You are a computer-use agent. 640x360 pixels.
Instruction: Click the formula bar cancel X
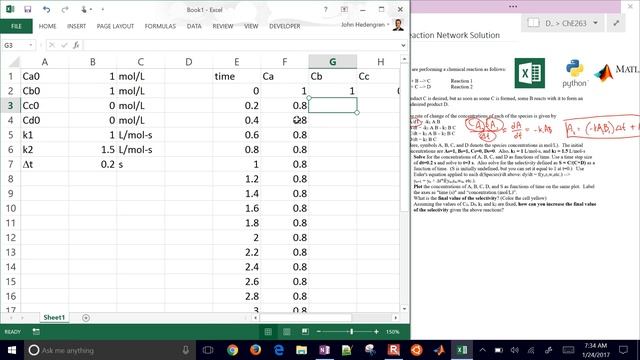pos(52,45)
